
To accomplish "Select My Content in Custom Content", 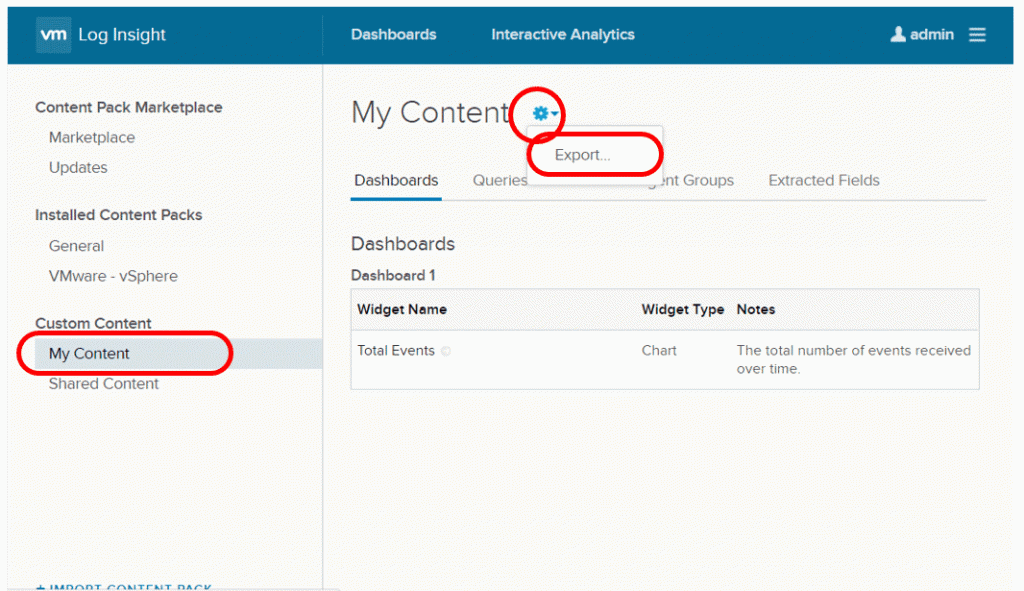I will (x=178, y=353).
